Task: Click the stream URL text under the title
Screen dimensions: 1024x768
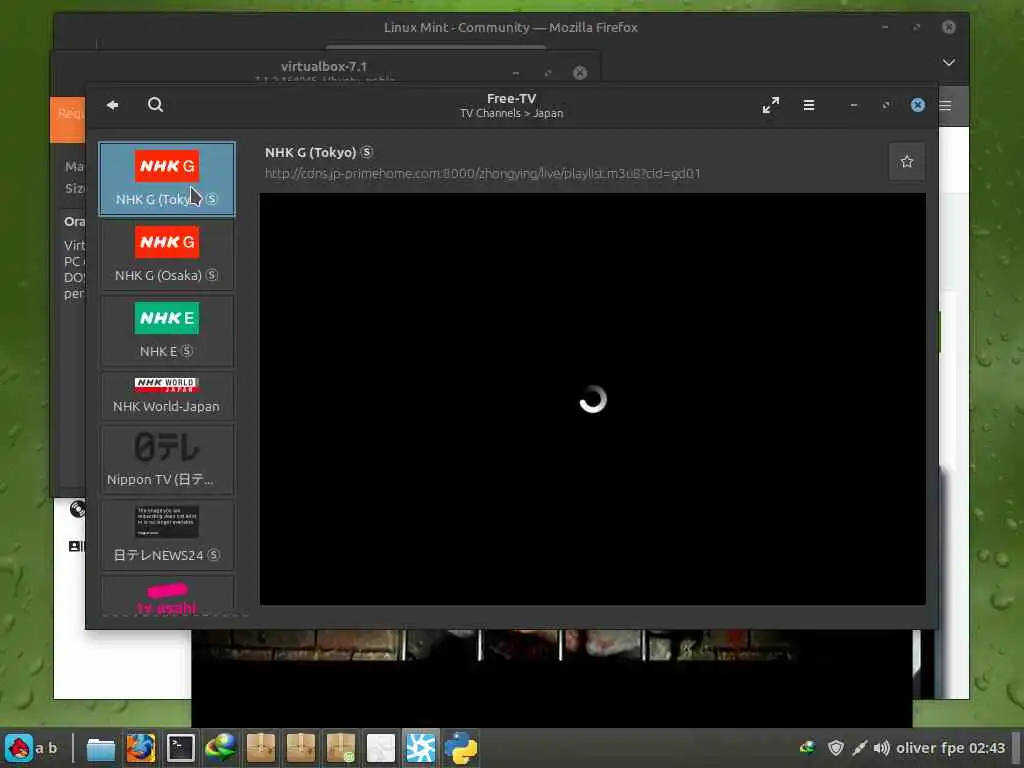Action: (x=483, y=173)
